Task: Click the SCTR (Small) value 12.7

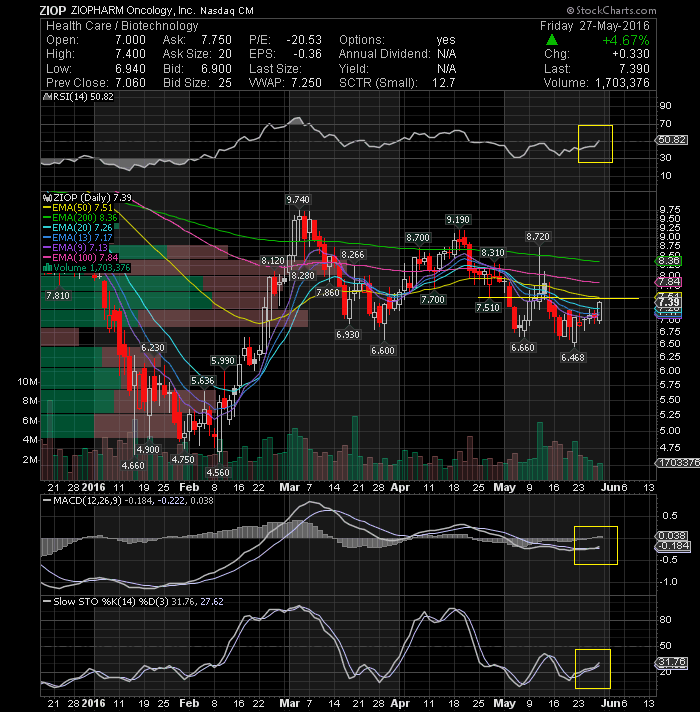Action: 444,83
